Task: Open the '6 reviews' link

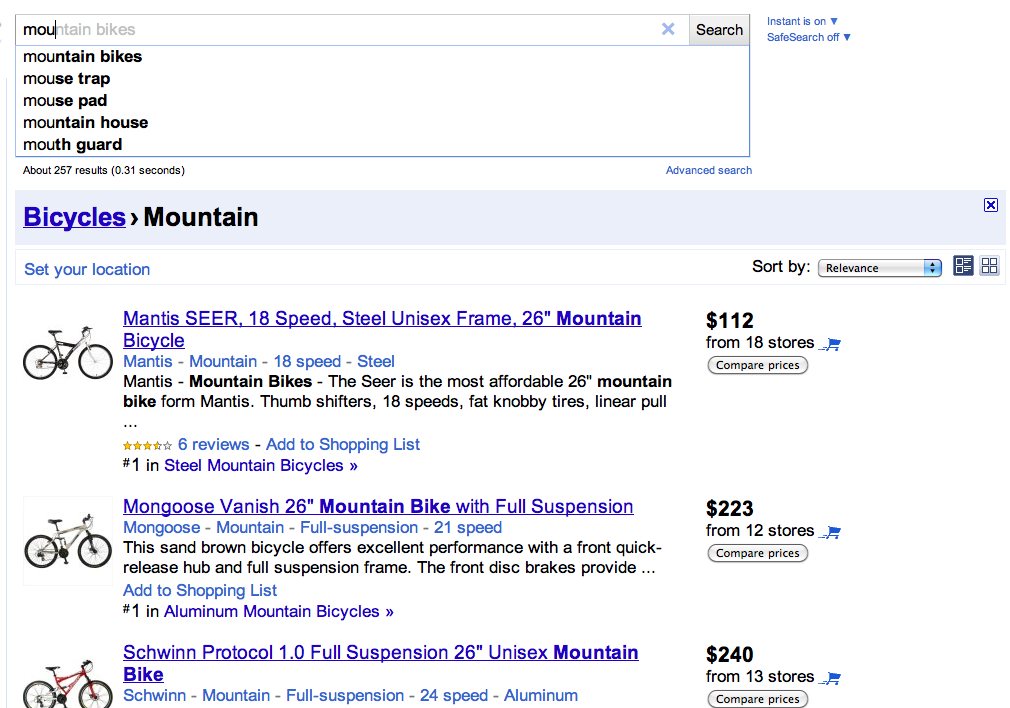Action: tap(213, 445)
